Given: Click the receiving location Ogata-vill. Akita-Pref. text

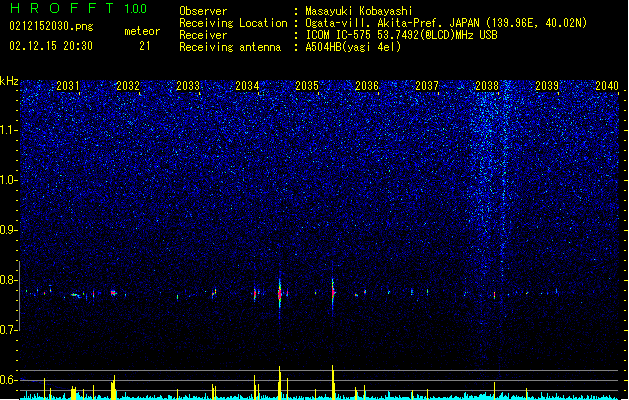Looking at the screenshot, I should click(x=446, y=23).
